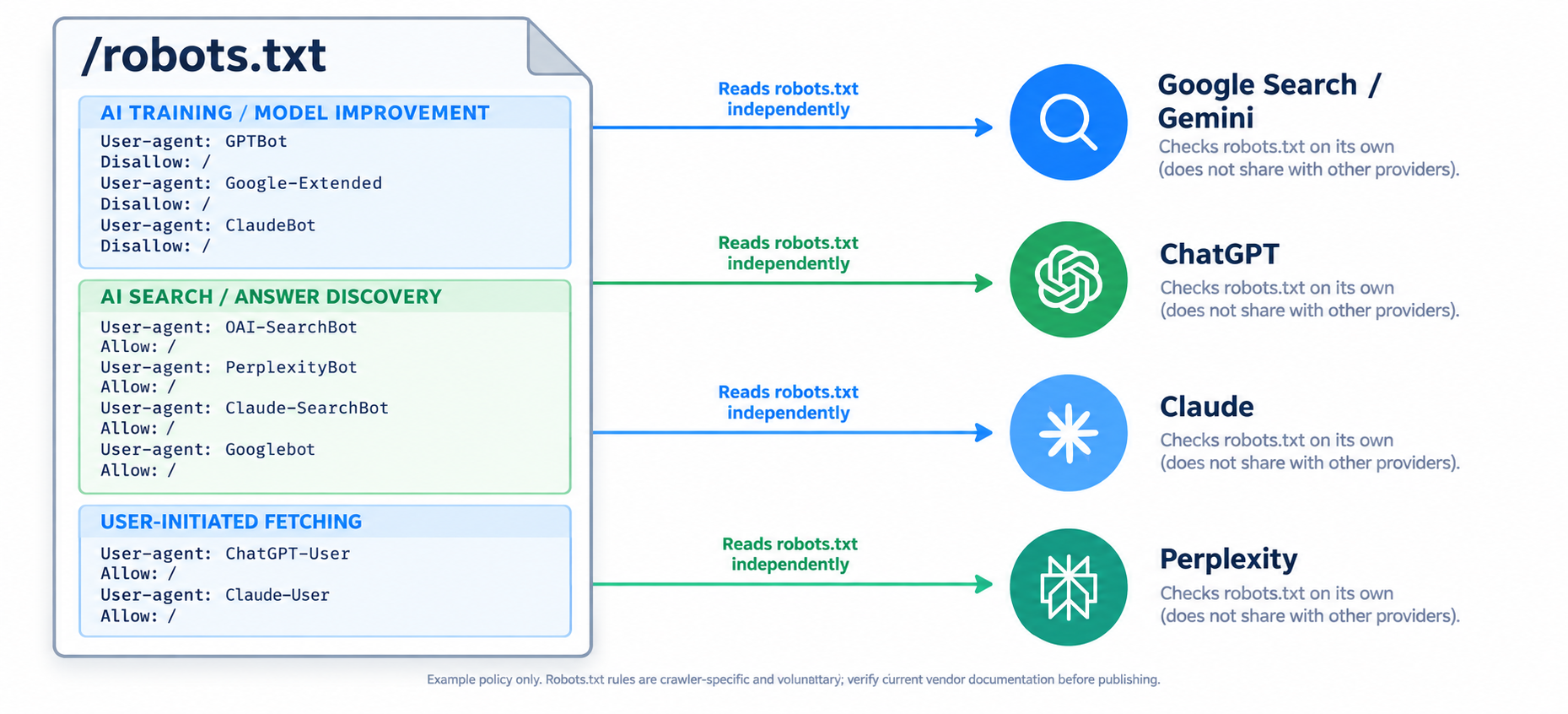The width and height of the screenshot is (1568, 714).
Task: Click the "User-agent: GPTBot" line
Action: (x=194, y=141)
